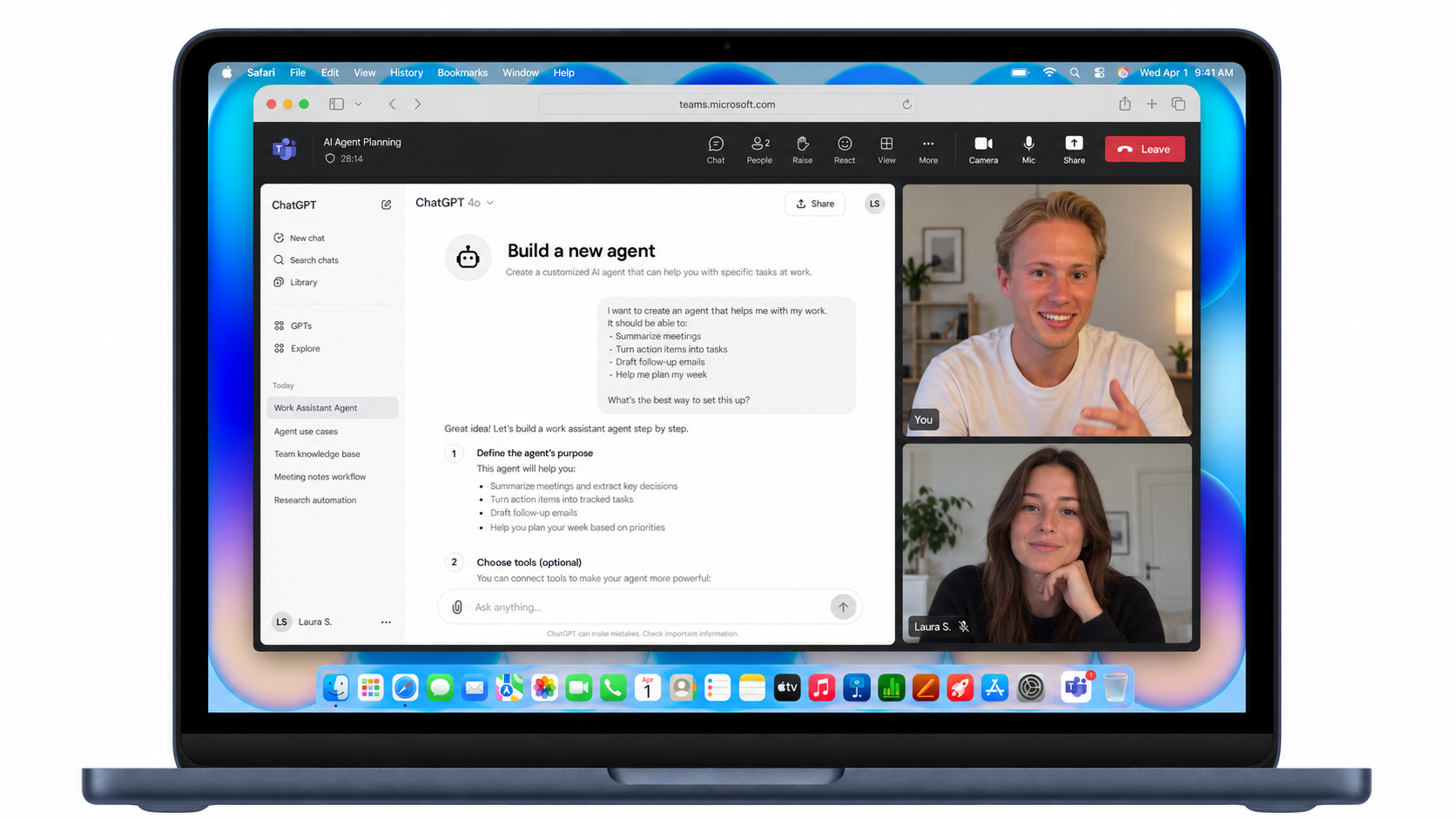Open Search chats
Screen dimensions: 1456x819
306,260
